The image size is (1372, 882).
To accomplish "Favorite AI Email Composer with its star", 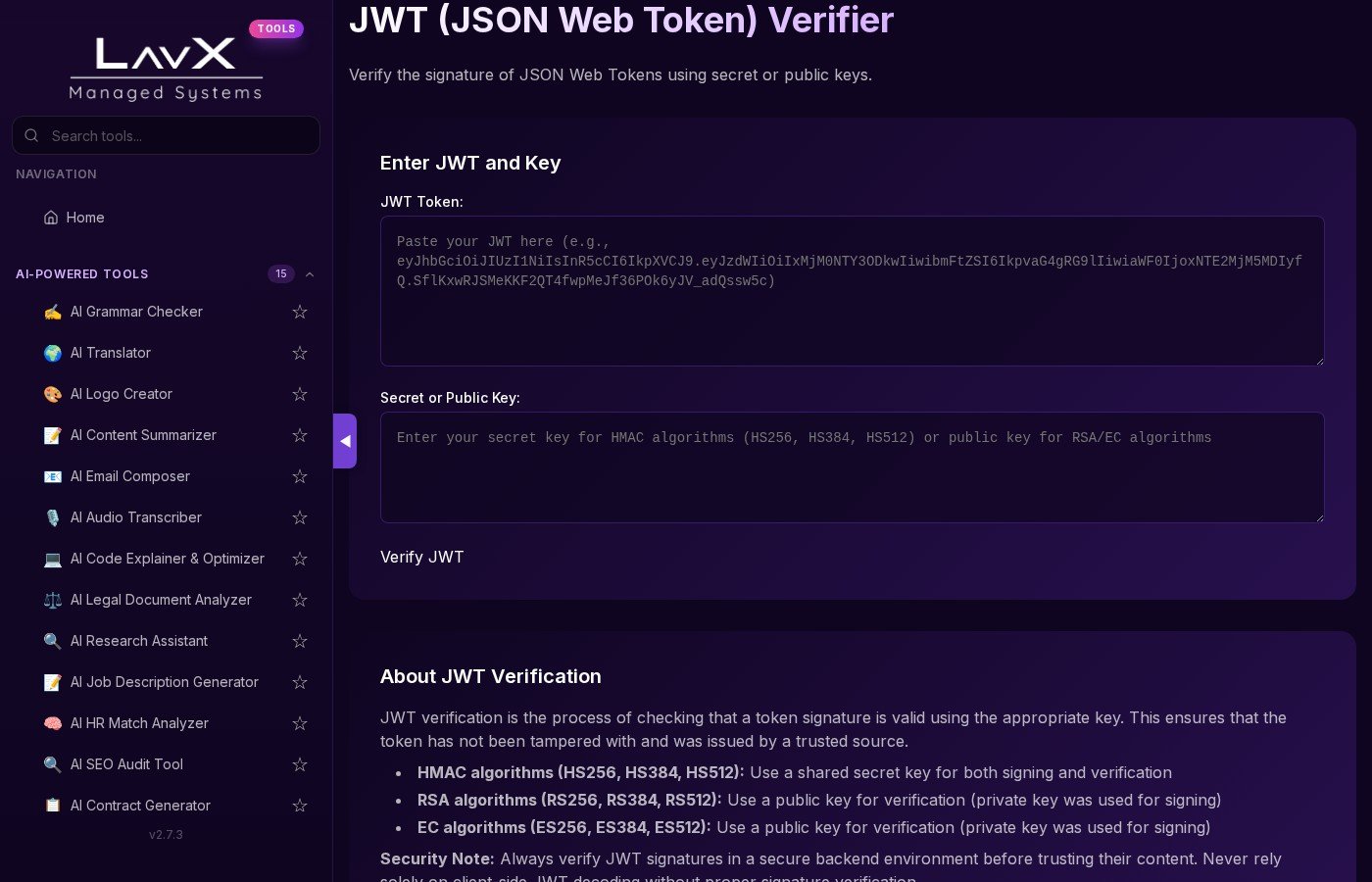I will 300,476.
